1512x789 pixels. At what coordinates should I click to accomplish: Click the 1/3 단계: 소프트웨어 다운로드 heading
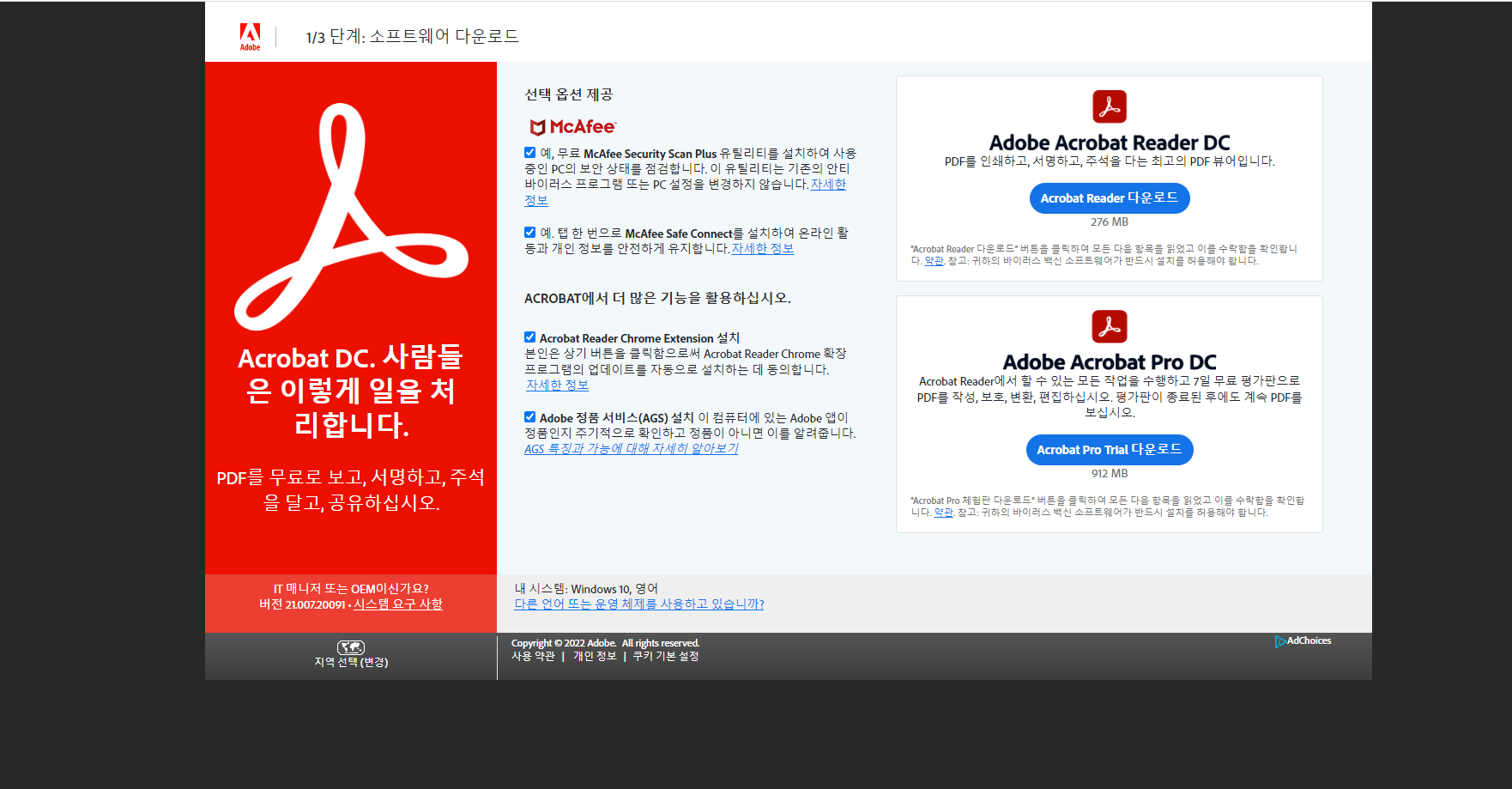[413, 36]
